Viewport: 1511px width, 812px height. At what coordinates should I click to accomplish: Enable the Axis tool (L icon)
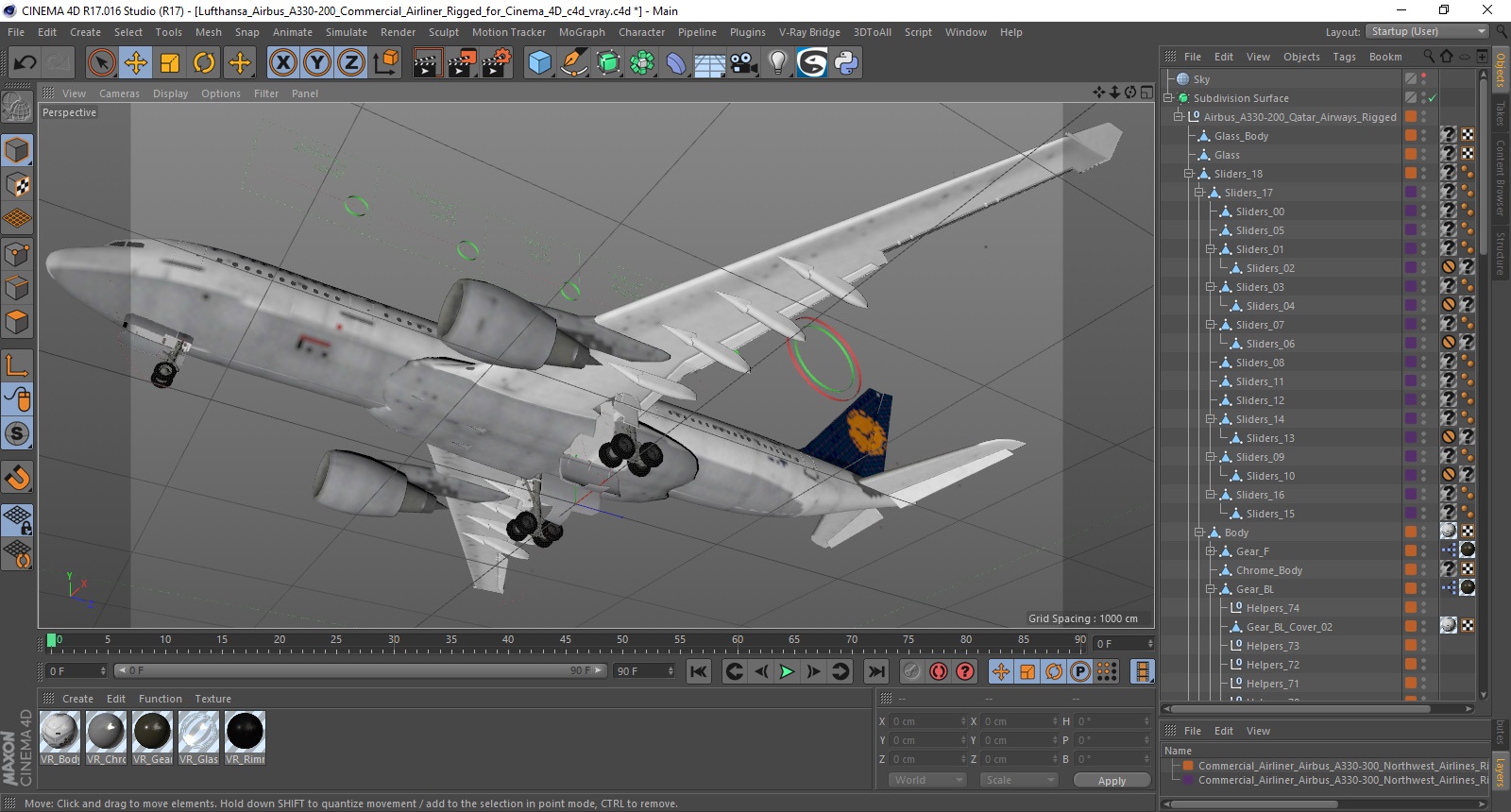[x=17, y=364]
